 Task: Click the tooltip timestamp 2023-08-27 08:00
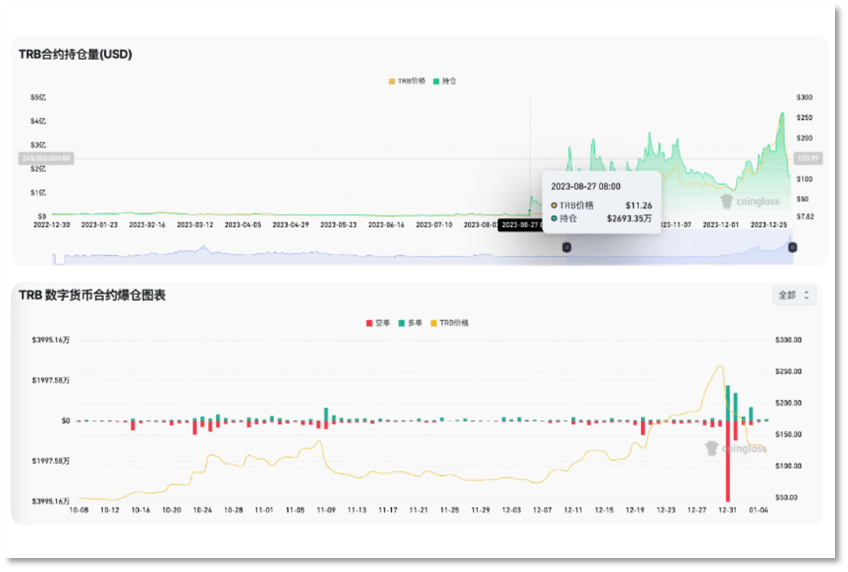[x=586, y=187]
